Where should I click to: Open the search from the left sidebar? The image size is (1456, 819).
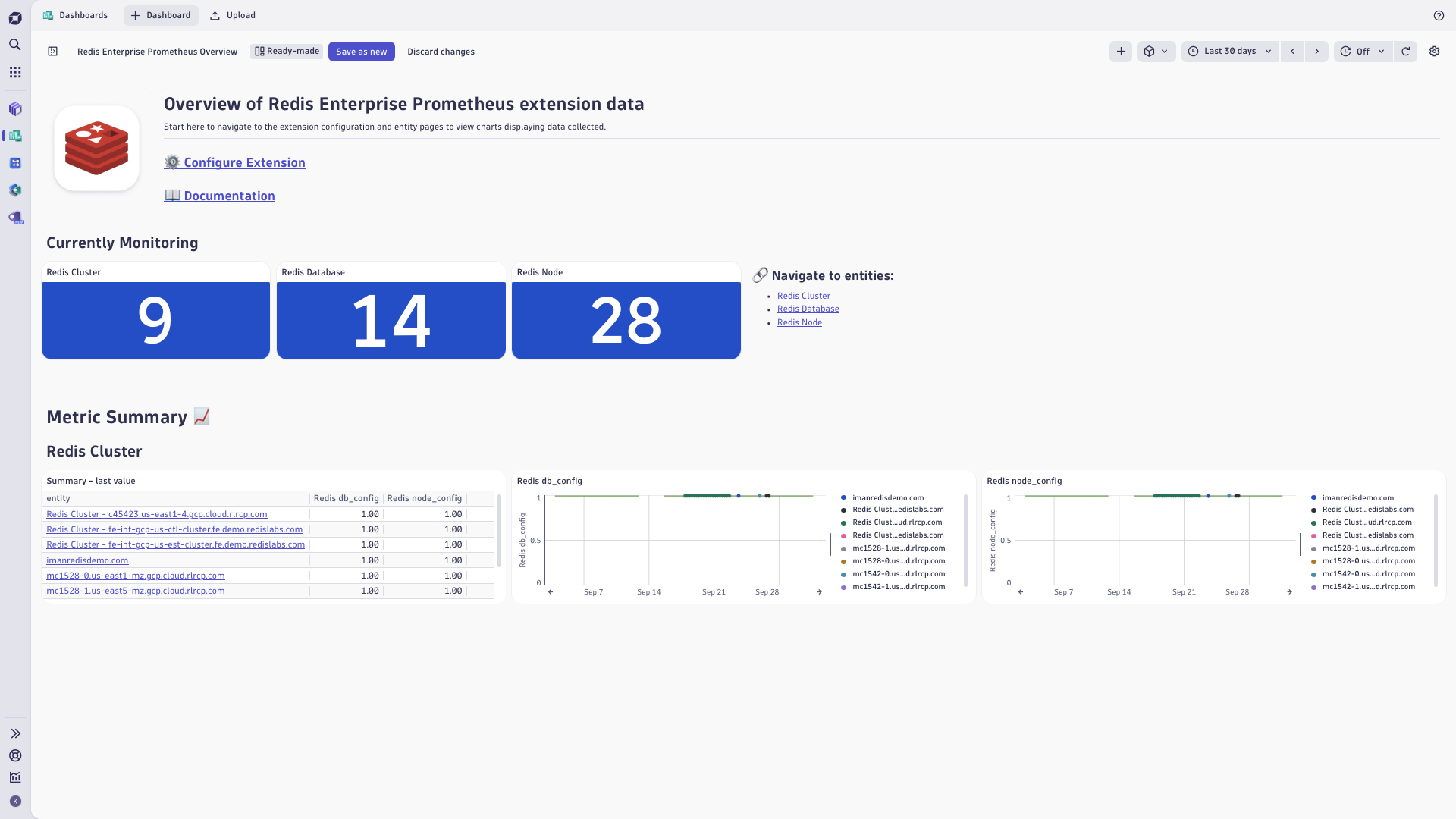click(x=14, y=44)
